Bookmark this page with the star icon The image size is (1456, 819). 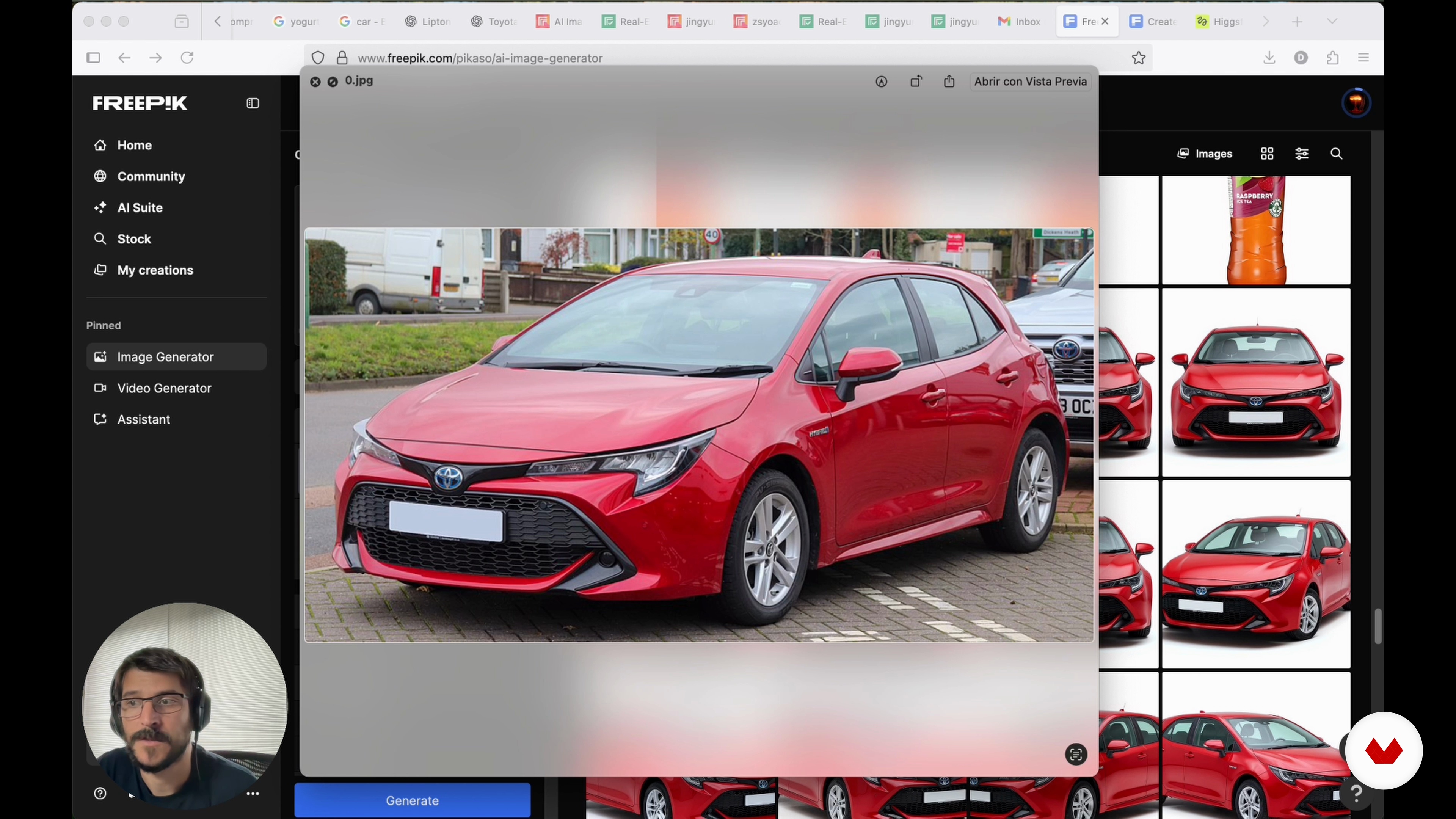pyautogui.click(x=1138, y=58)
